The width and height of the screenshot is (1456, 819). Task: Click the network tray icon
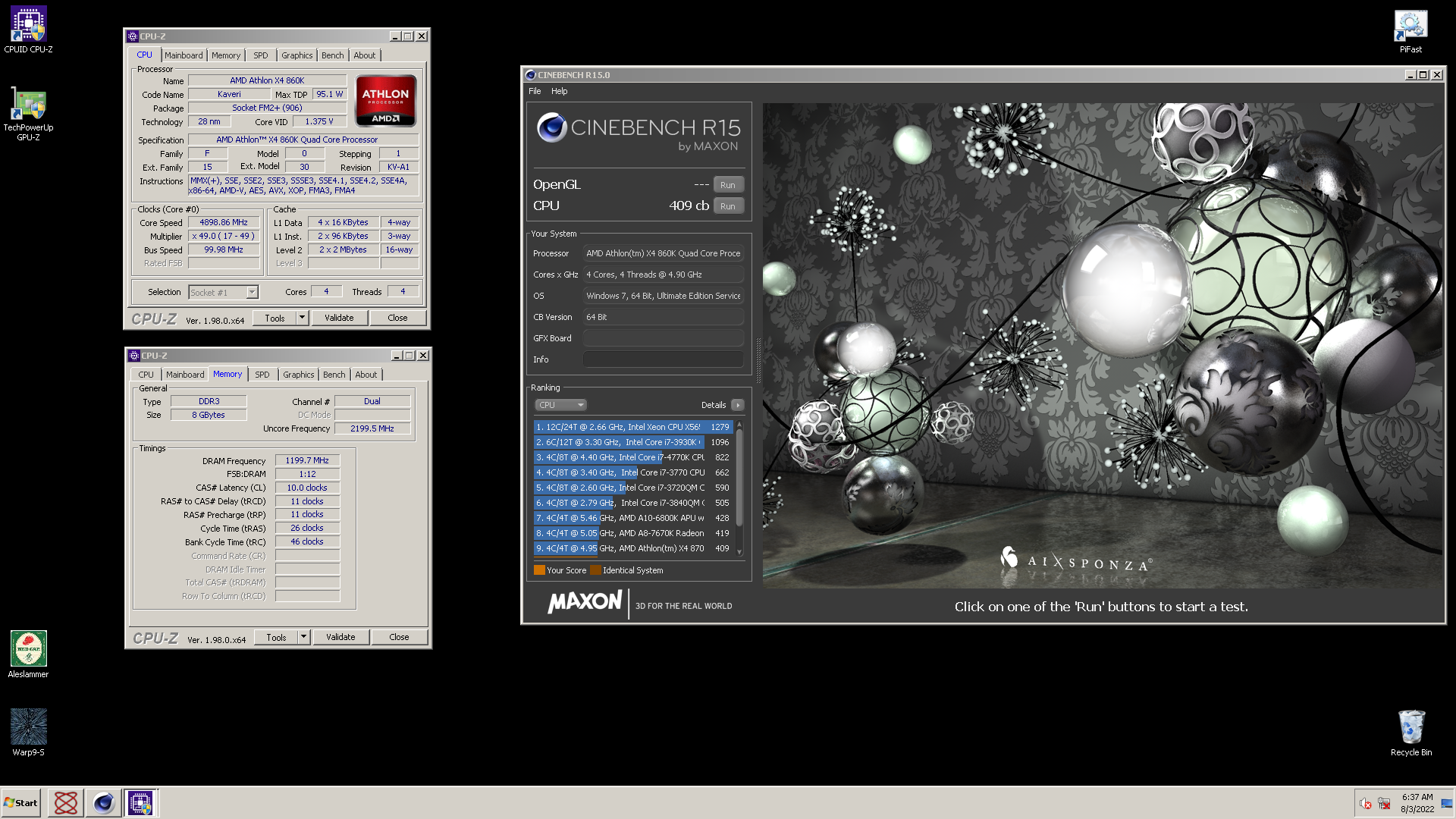click(1384, 804)
